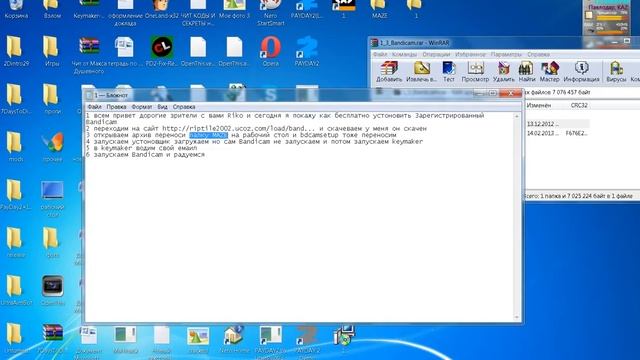640x360 pixels.
Task: Select the mods folder on desktop
Action: click(x=16, y=147)
